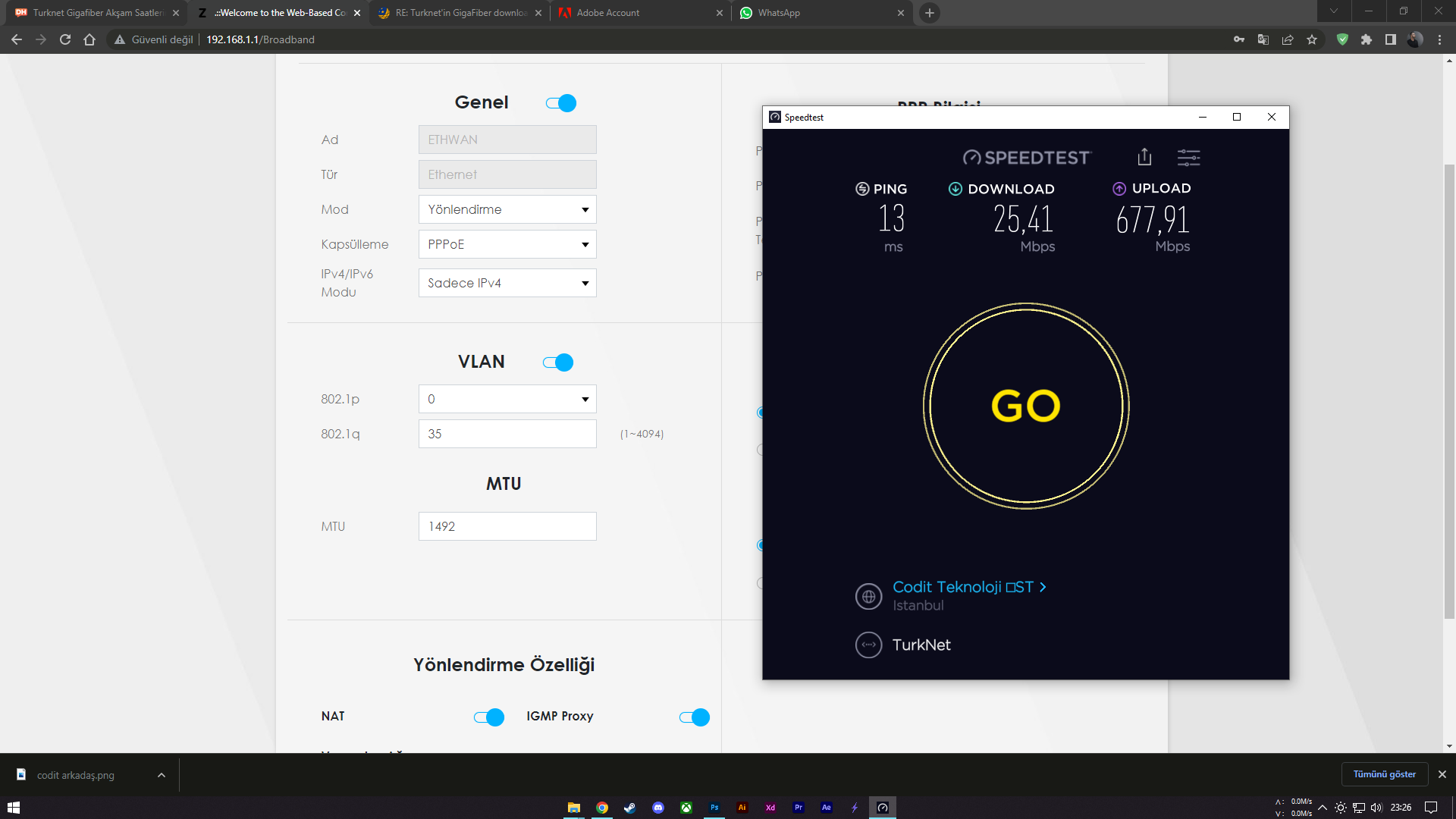Launch Illustrator from the taskbar
Viewport: 1456px width, 819px height.
(742, 808)
